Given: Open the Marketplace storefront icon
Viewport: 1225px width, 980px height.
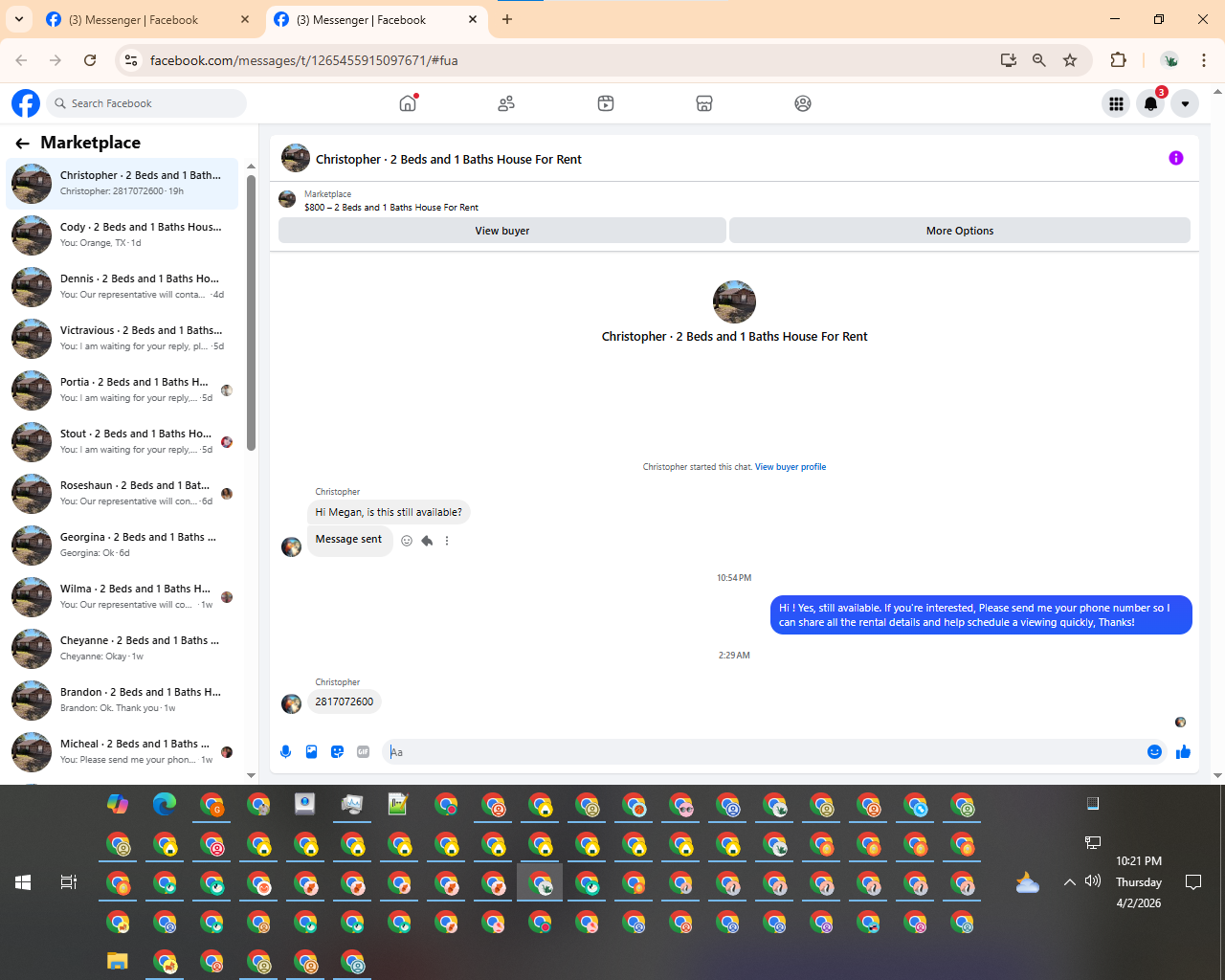Looking at the screenshot, I should (x=704, y=103).
